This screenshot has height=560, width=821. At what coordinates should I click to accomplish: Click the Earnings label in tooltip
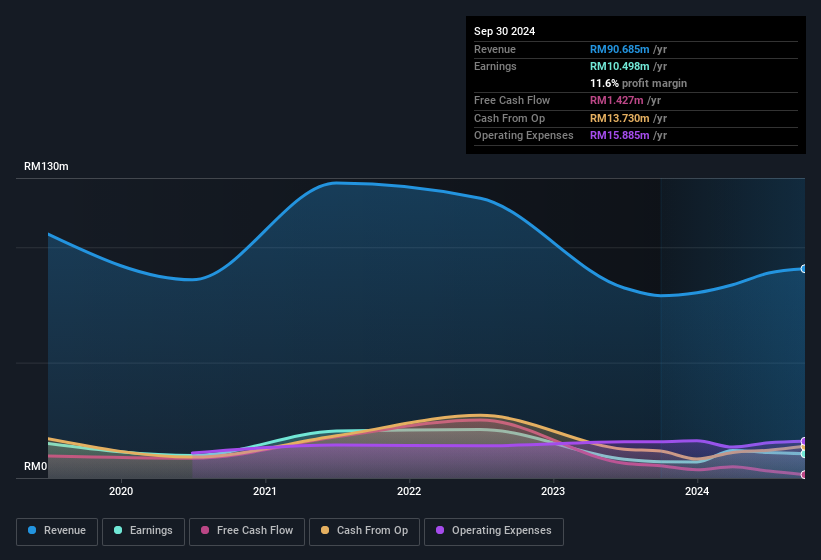[495, 66]
